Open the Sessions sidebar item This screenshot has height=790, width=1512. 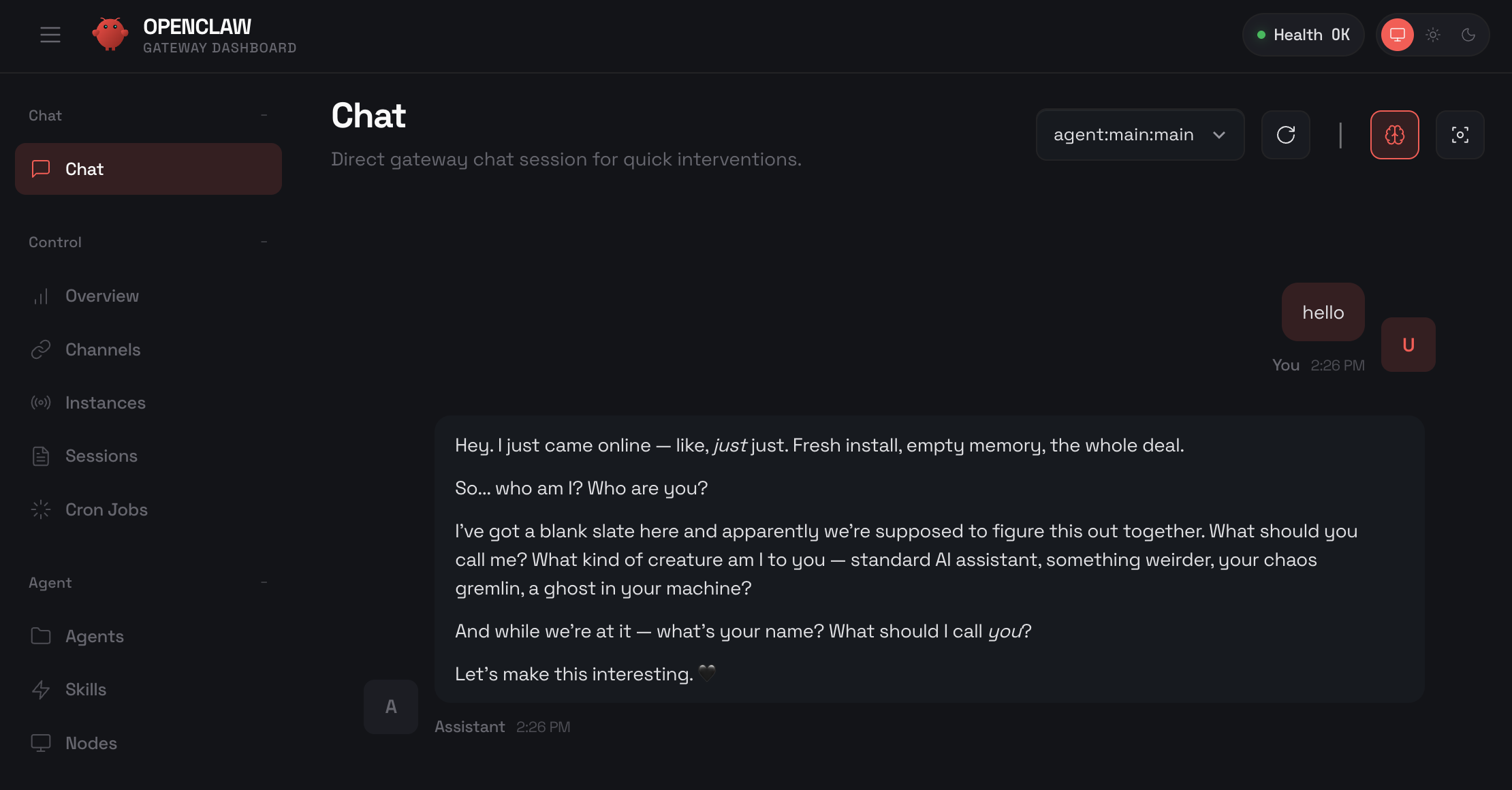(x=101, y=456)
